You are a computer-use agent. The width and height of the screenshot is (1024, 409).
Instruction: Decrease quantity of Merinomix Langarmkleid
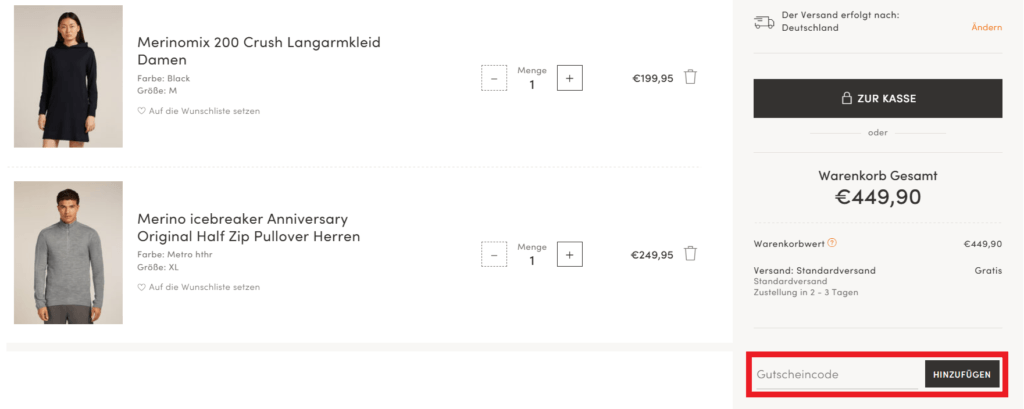(494, 78)
